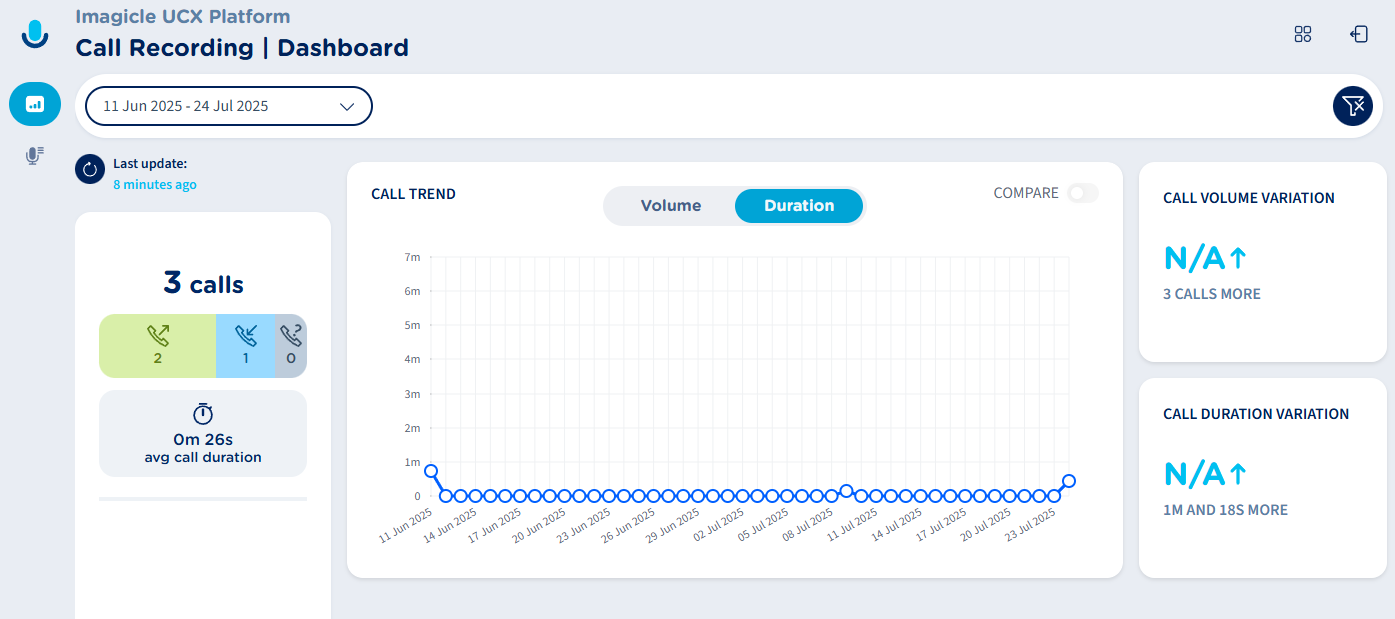Click the logout icon
This screenshot has height=619, width=1395.
(1358, 35)
